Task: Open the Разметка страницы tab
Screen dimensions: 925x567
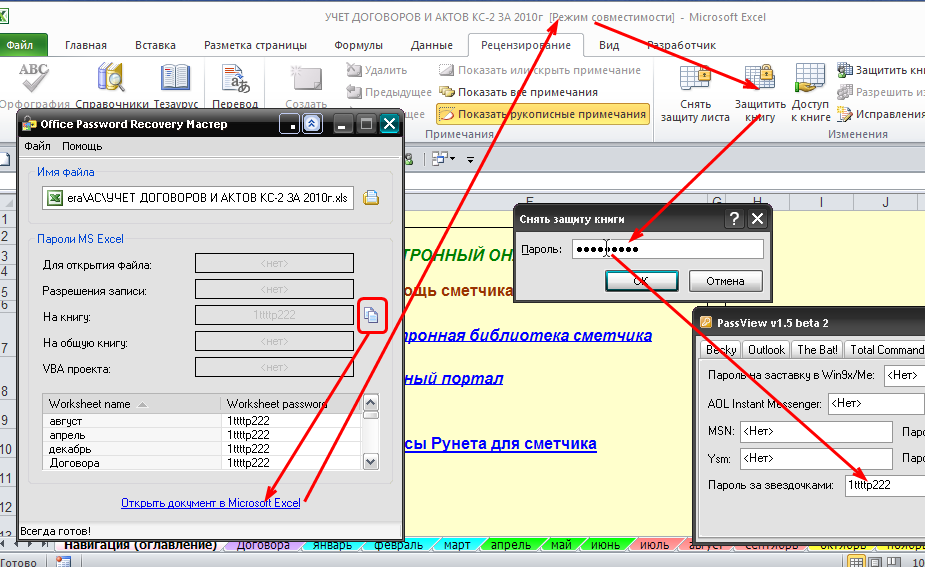Action: click(x=255, y=45)
